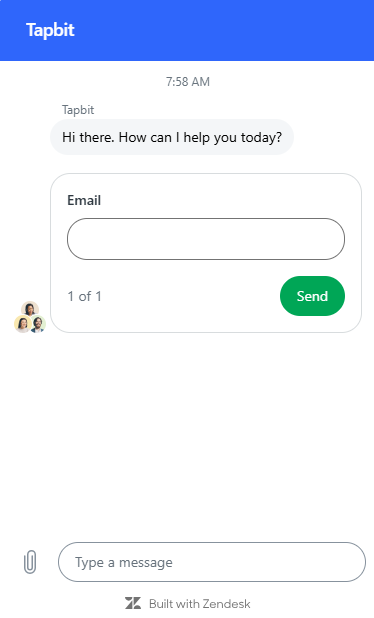Focus the Type a message box
Viewport: 374px width, 618px height.
(x=212, y=562)
